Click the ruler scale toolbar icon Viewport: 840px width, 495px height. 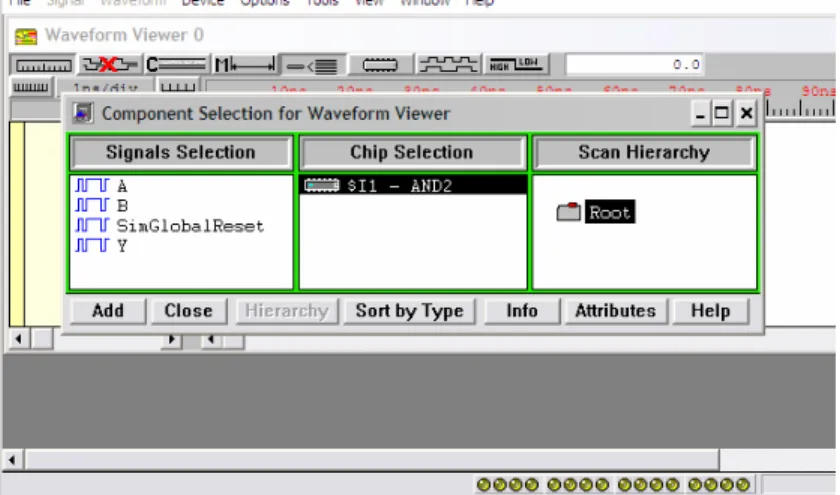pyautogui.click(x=43, y=65)
